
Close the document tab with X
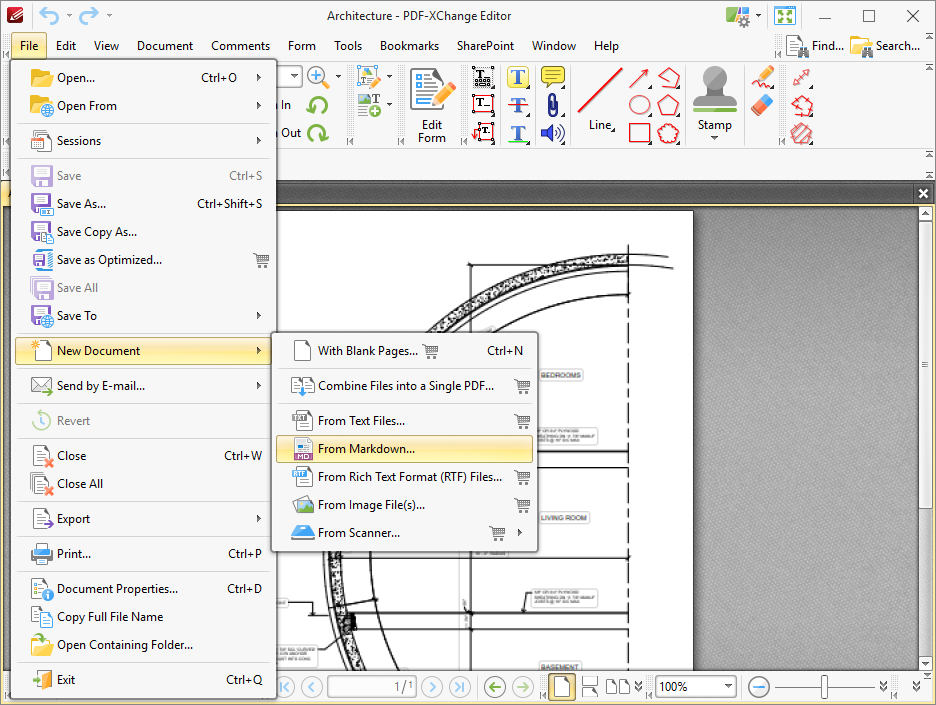pyautogui.click(x=923, y=193)
